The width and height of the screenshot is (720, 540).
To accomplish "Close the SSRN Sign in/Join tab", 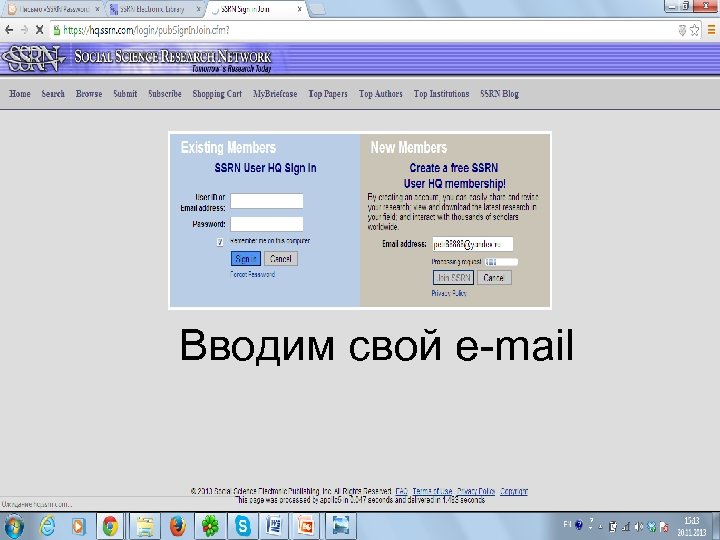I will click(x=299, y=9).
